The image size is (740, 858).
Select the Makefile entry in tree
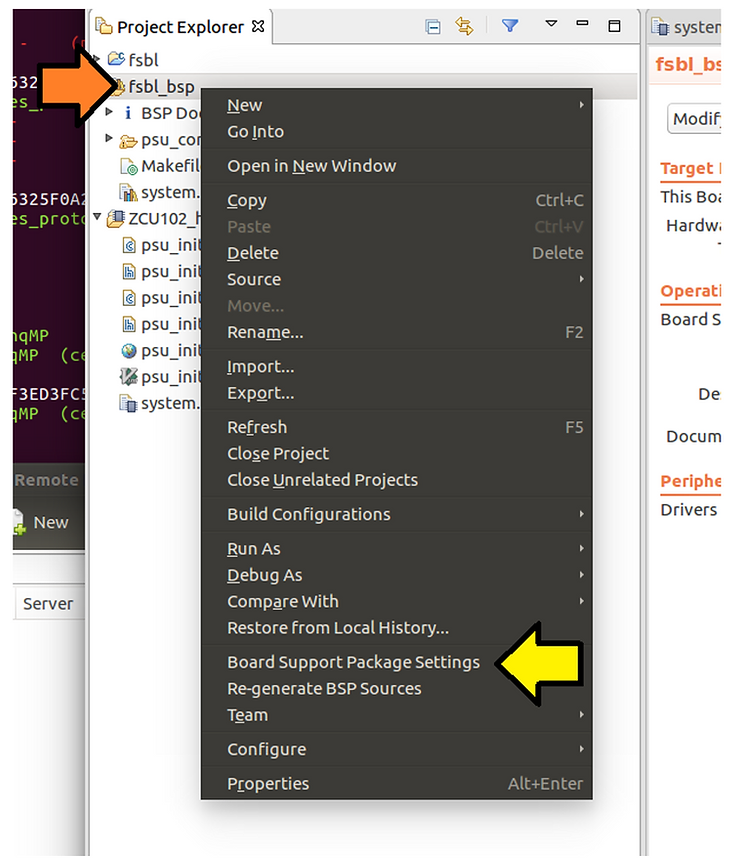click(x=160, y=166)
